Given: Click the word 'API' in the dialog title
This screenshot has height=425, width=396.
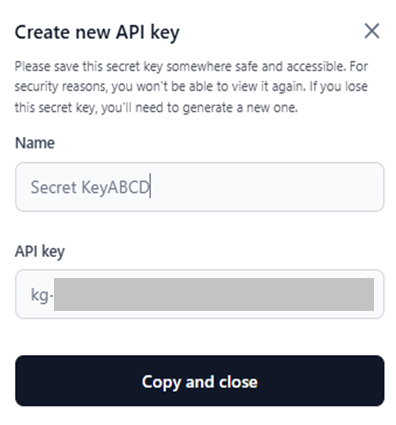Looking at the screenshot, I should tap(130, 32).
